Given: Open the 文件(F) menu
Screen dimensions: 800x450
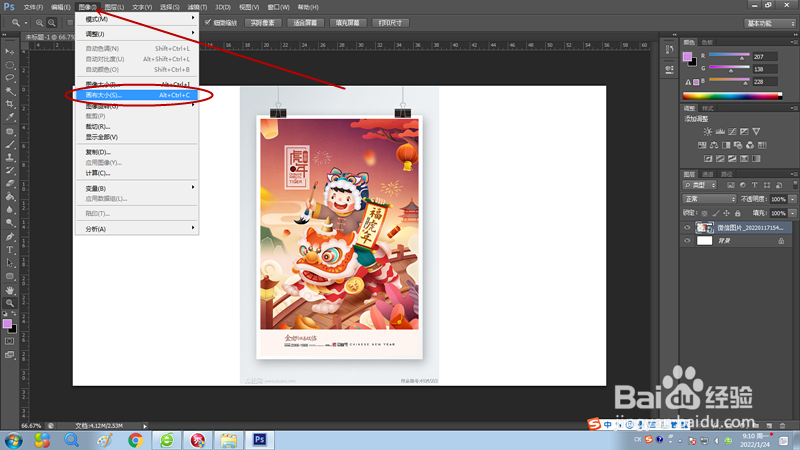Looking at the screenshot, I should [33, 7].
